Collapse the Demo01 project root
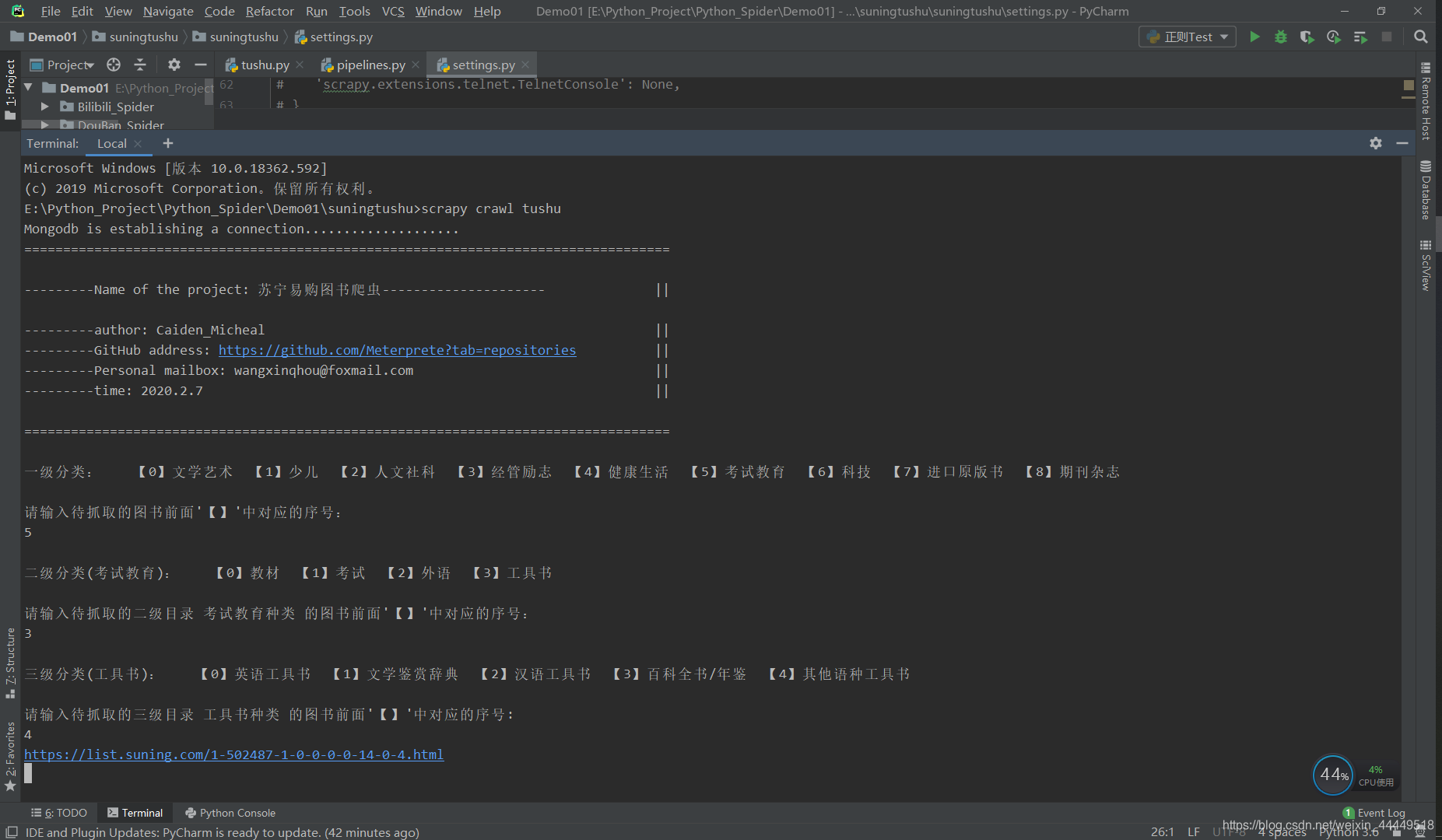This screenshot has width=1442, height=840. click(29, 87)
